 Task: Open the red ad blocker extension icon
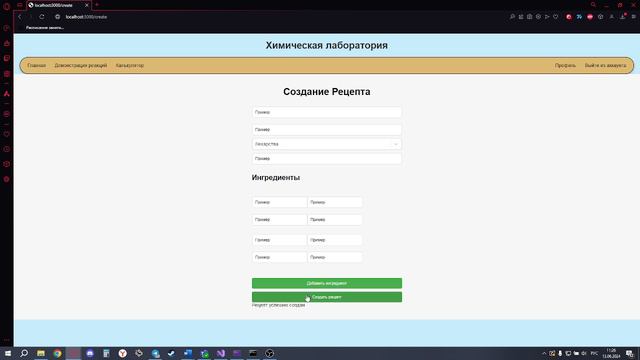tap(590, 17)
